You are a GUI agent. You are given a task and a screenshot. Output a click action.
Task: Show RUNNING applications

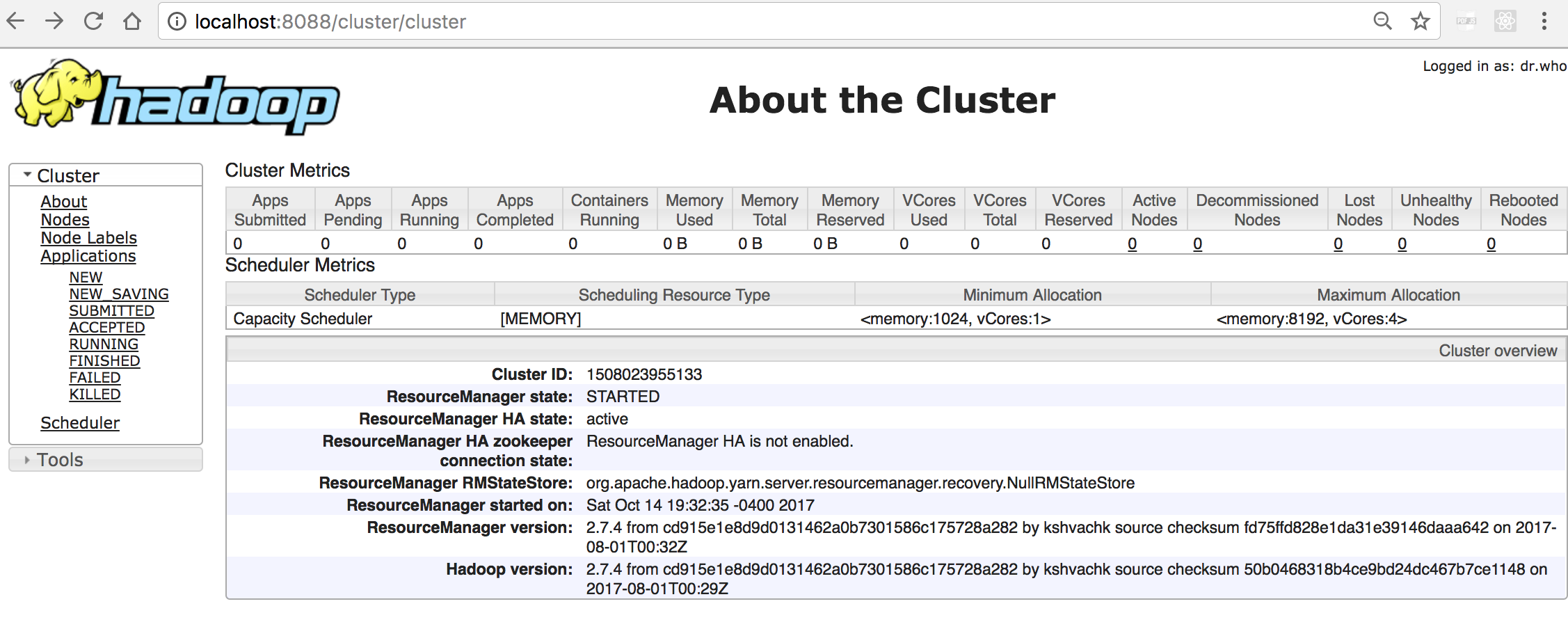(x=104, y=344)
